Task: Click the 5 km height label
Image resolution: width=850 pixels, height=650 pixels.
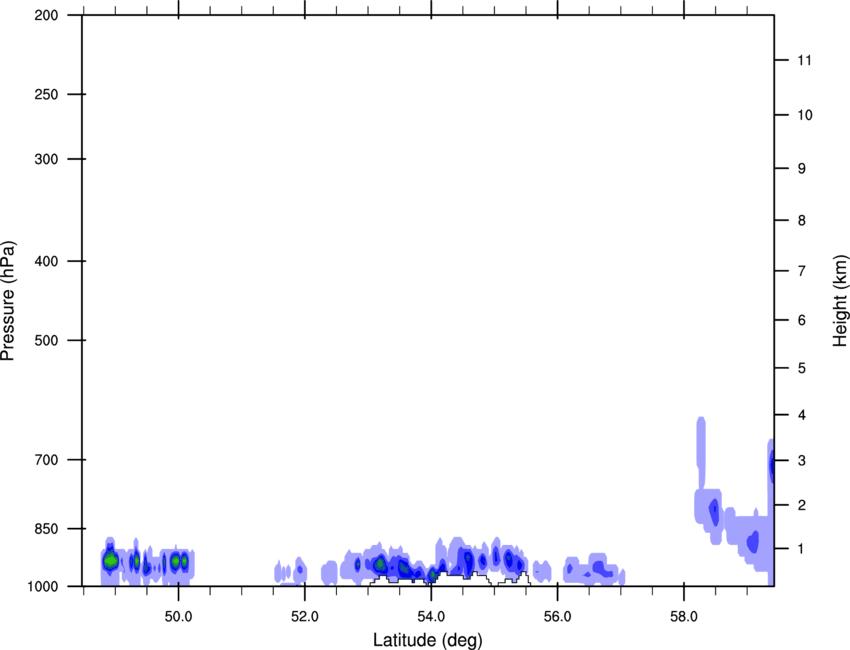Action: 802,368
